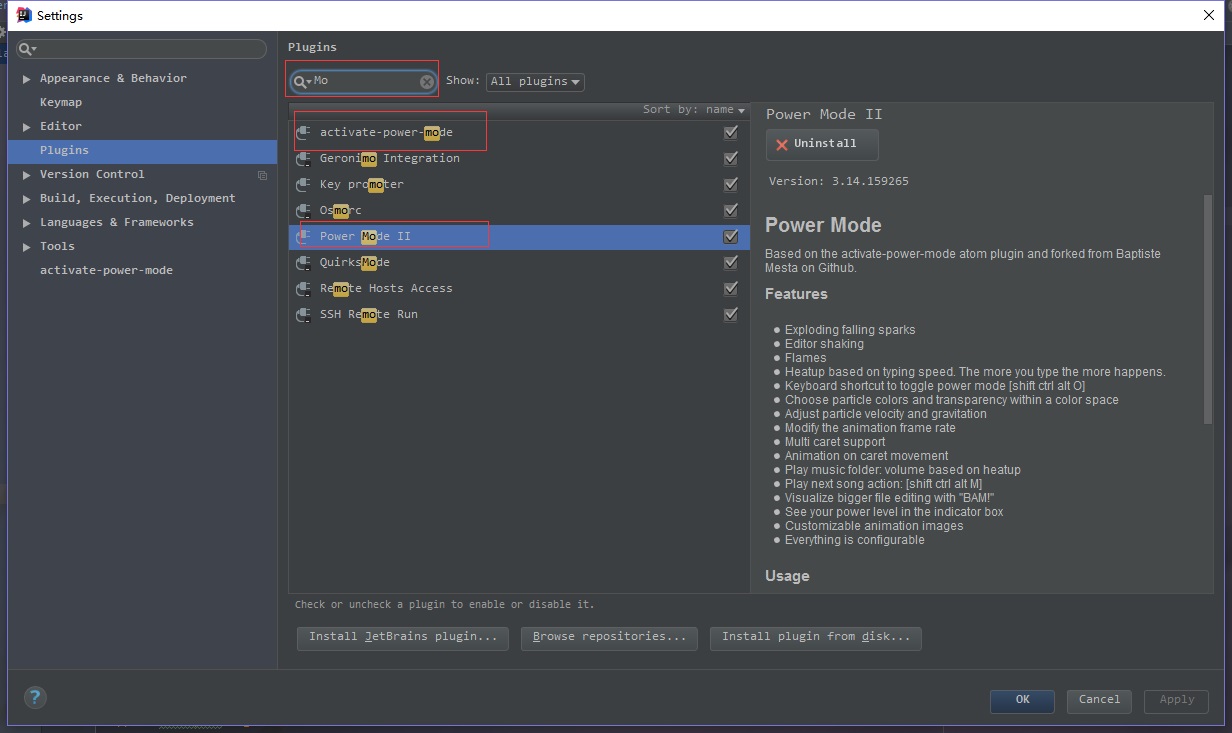The height and width of the screenshot is (733, 1232).
Task: Select the Geronimo Integration plugin row
Action: point(518,159)
